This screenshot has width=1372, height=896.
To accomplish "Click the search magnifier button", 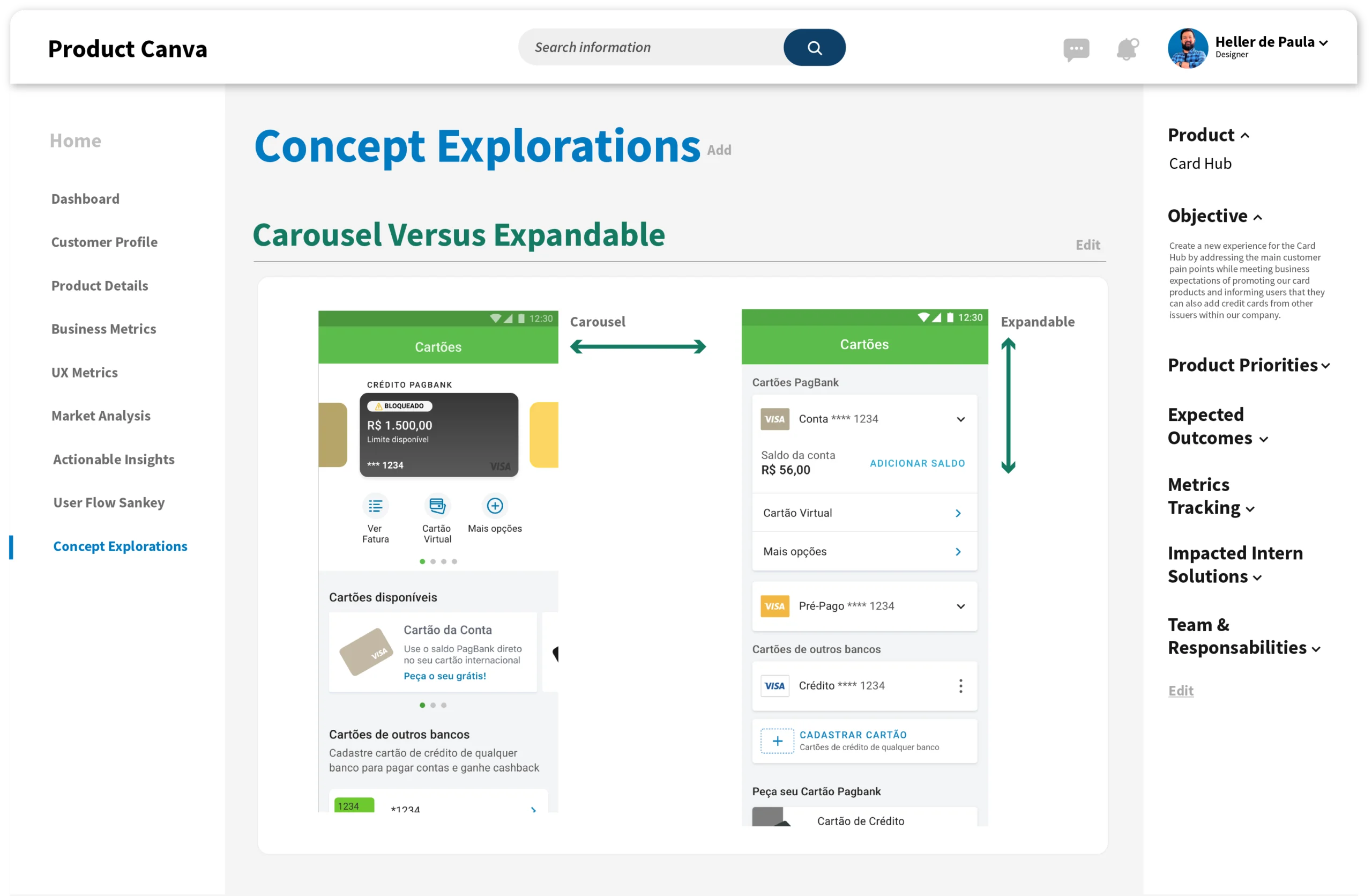I will [814, 47].
